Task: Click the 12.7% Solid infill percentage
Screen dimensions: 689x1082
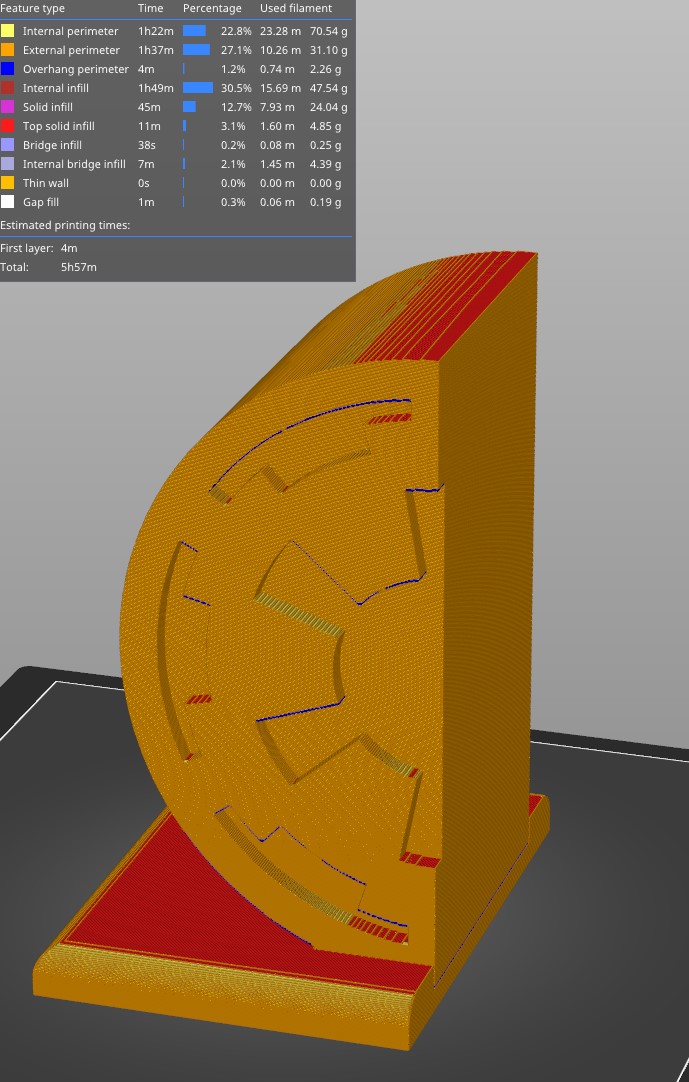Action: 236,107
